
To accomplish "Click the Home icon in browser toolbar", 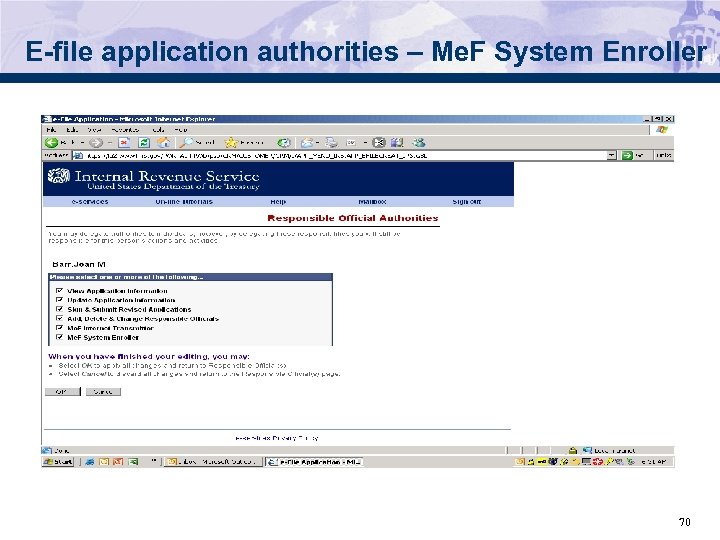I will [163, 143].
